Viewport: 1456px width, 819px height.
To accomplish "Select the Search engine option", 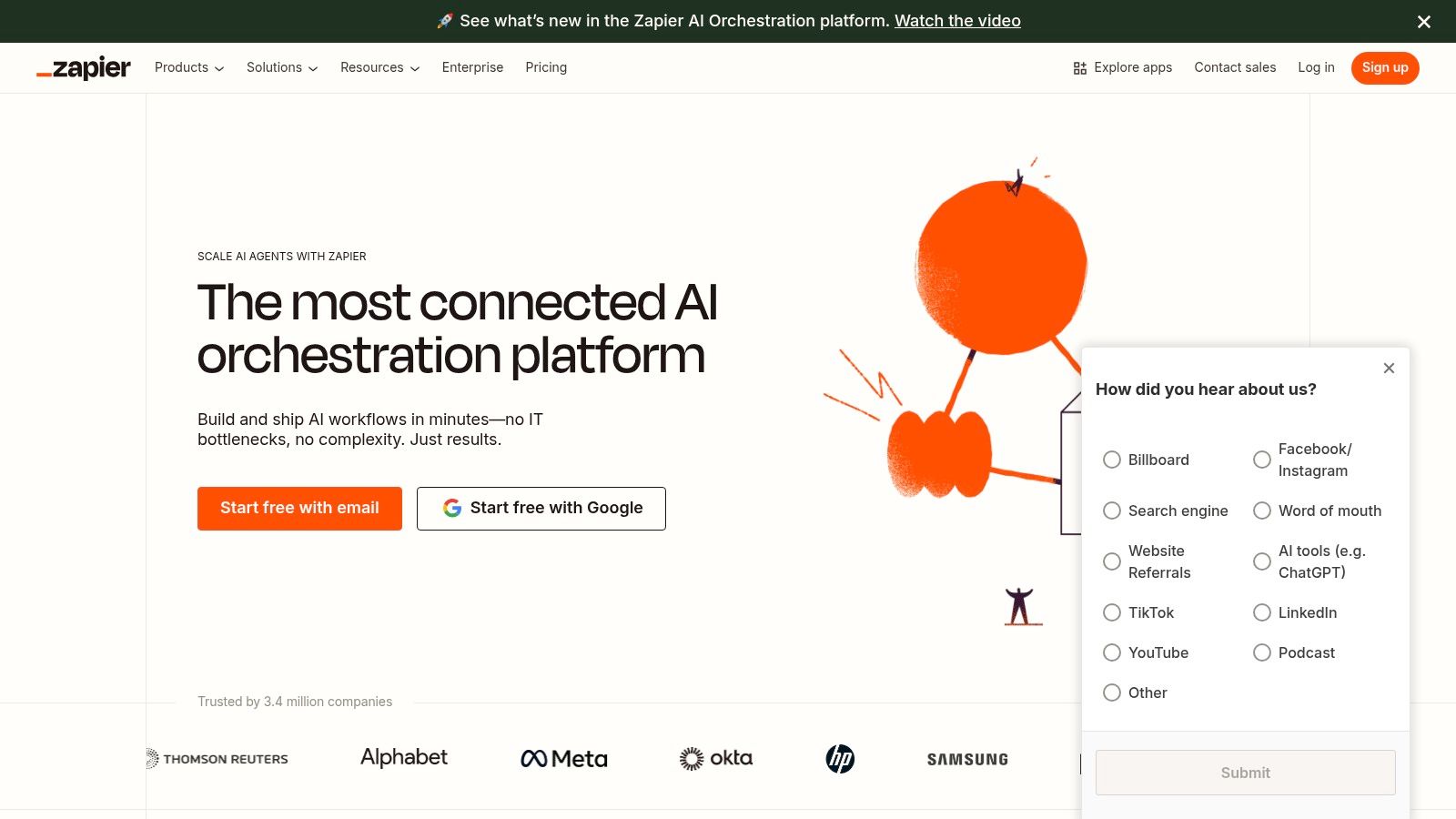I will point(1112,511).
